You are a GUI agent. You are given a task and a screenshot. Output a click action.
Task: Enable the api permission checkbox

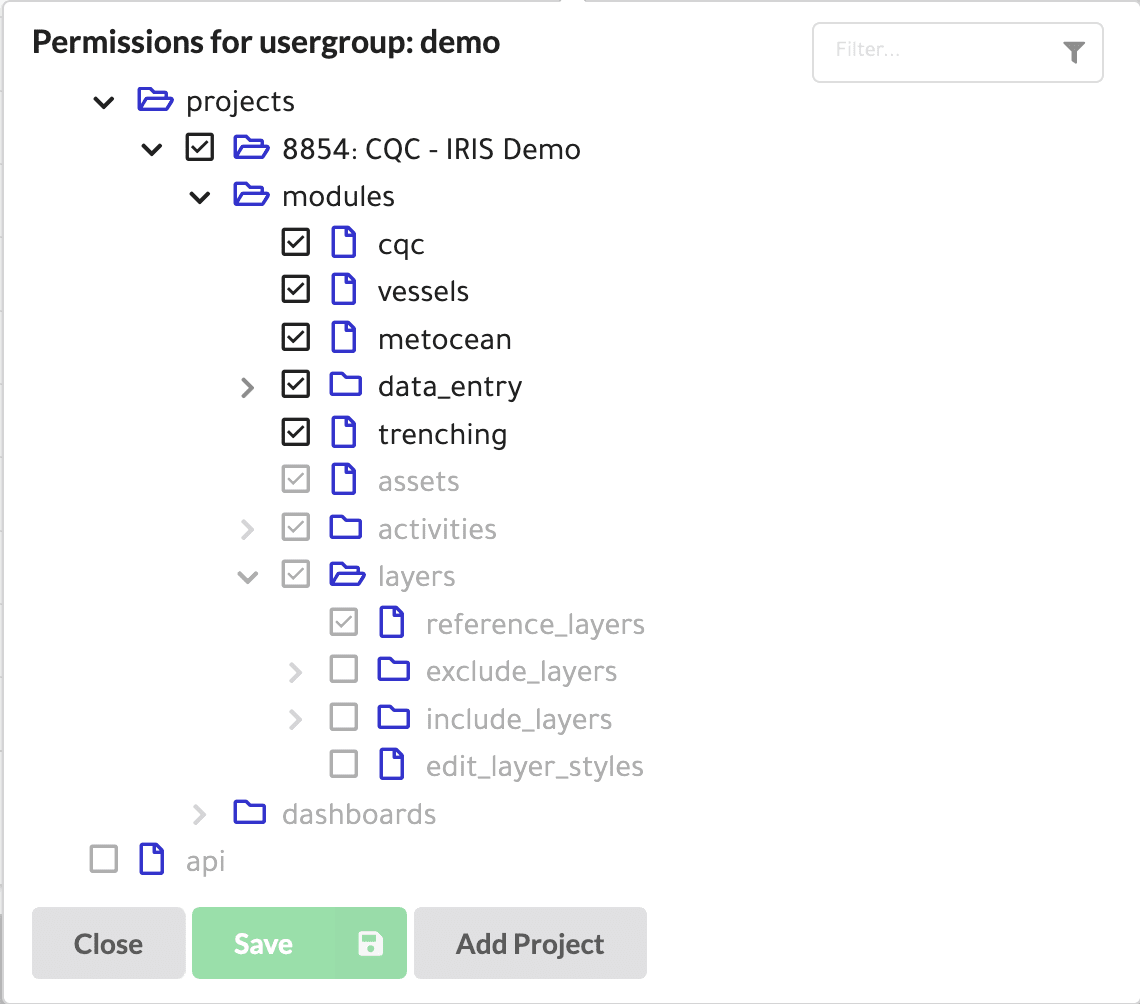(x=104, y=859)
